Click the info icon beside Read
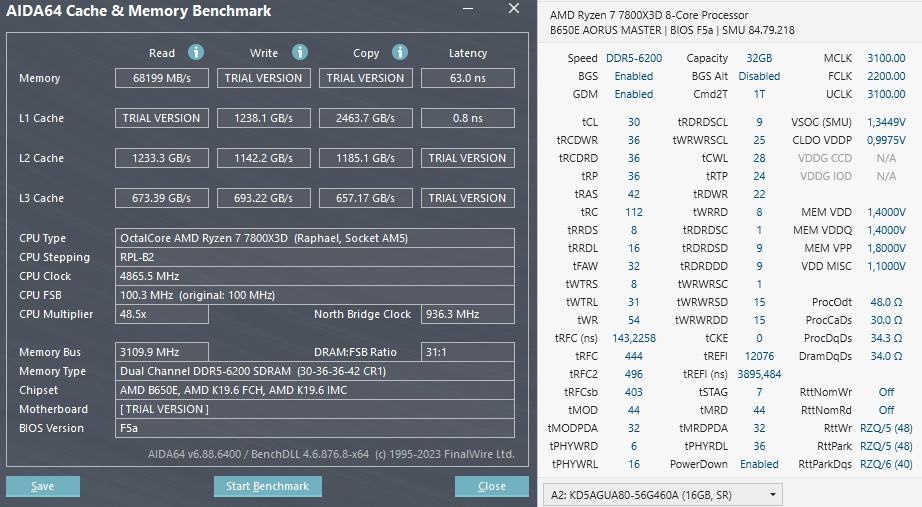 click(x=196, y=52)
